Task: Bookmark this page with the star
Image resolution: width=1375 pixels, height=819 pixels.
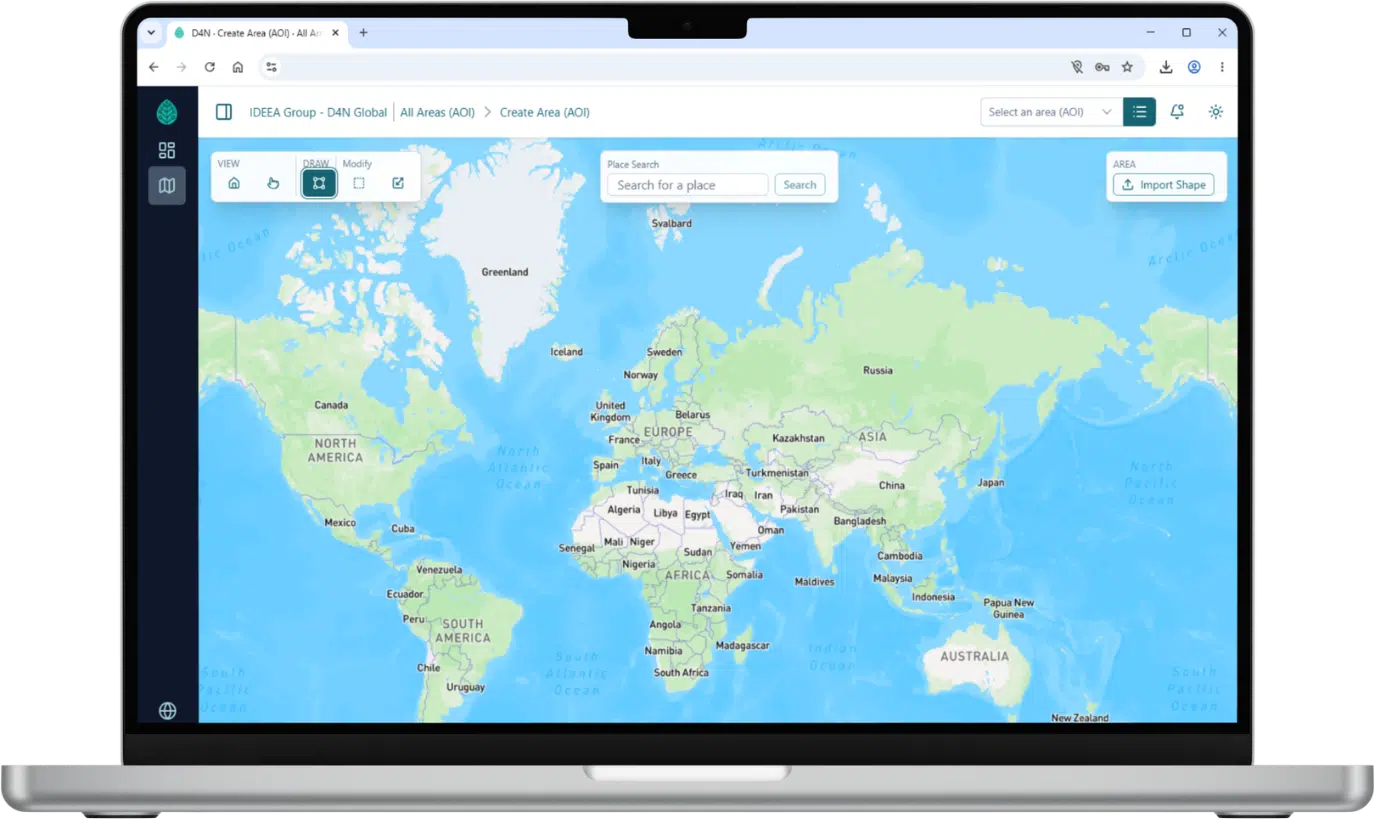Action: point(1127,67)
